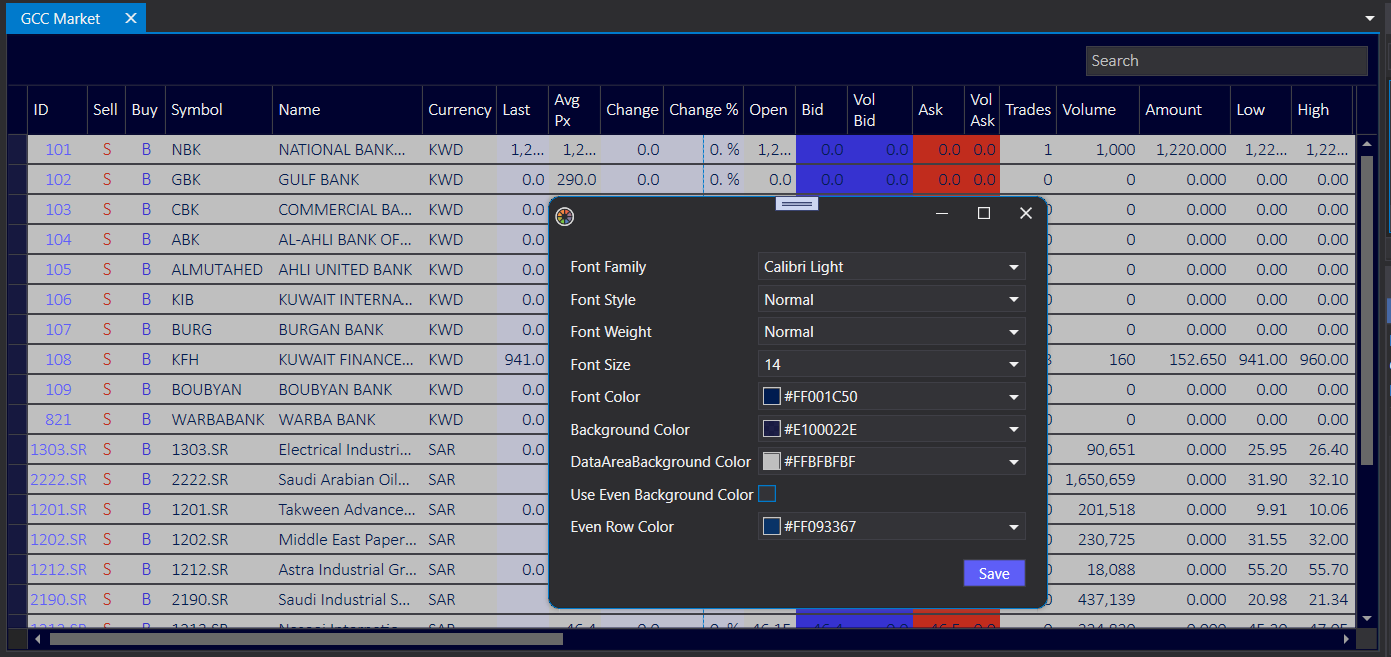The height and width of the screenshot is (657, 1391).
Task: Choose the Even Row Color swatch #FF093367
Action: pyautogui.click(x=771, y=526)
